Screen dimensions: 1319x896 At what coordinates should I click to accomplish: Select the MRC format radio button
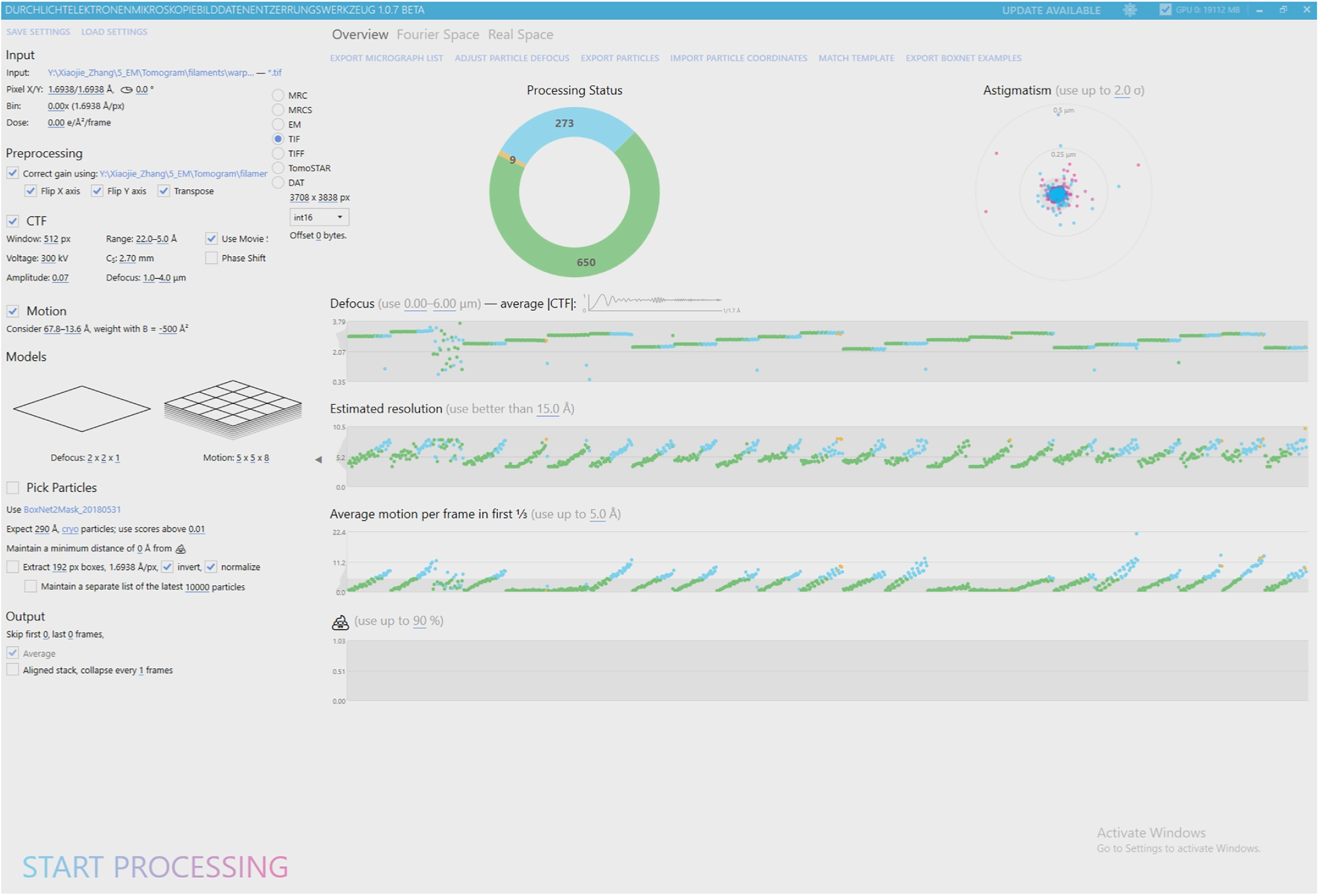tap(278, 95)
